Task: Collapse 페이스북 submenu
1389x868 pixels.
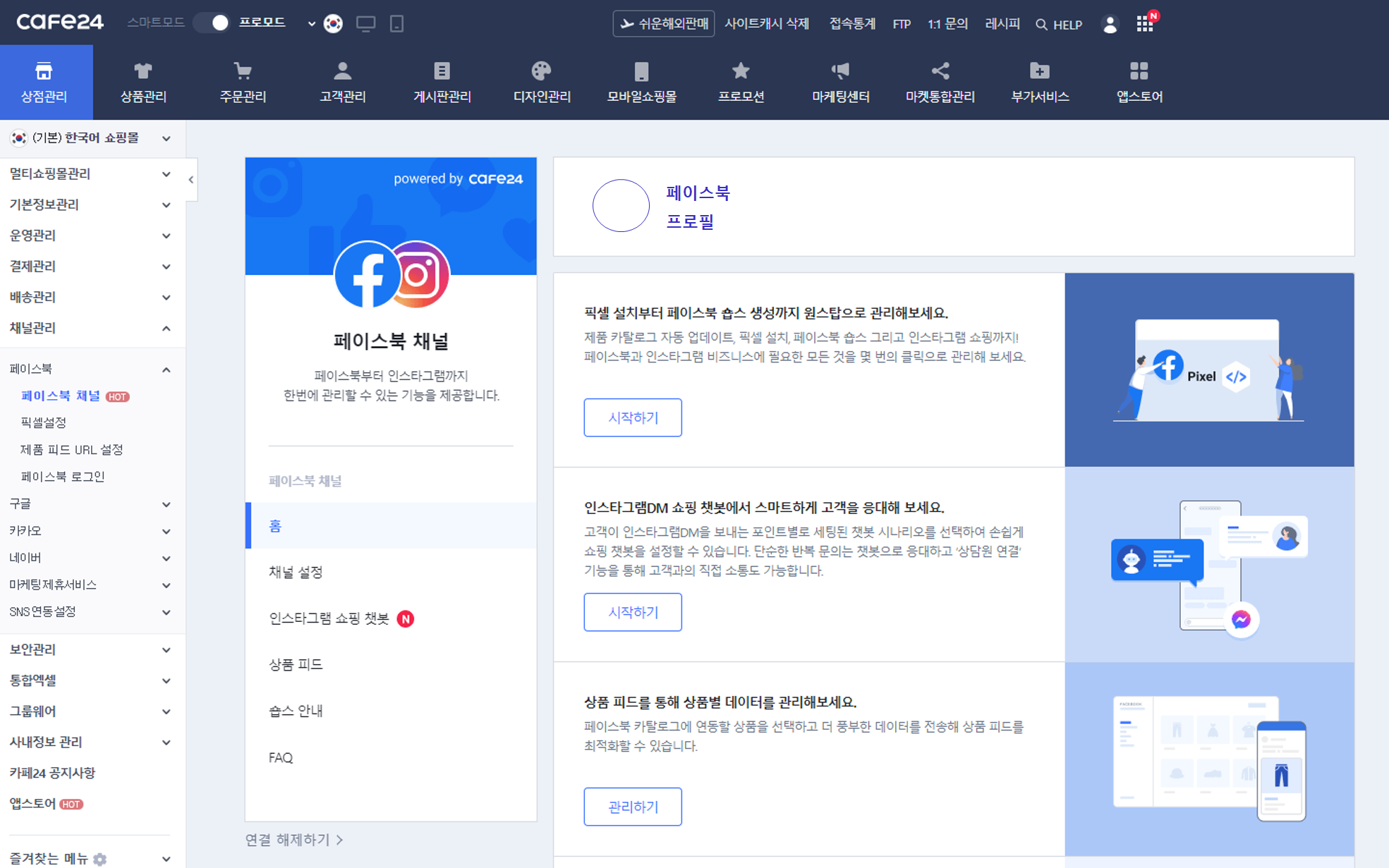Action: click(x=92, y=369)
